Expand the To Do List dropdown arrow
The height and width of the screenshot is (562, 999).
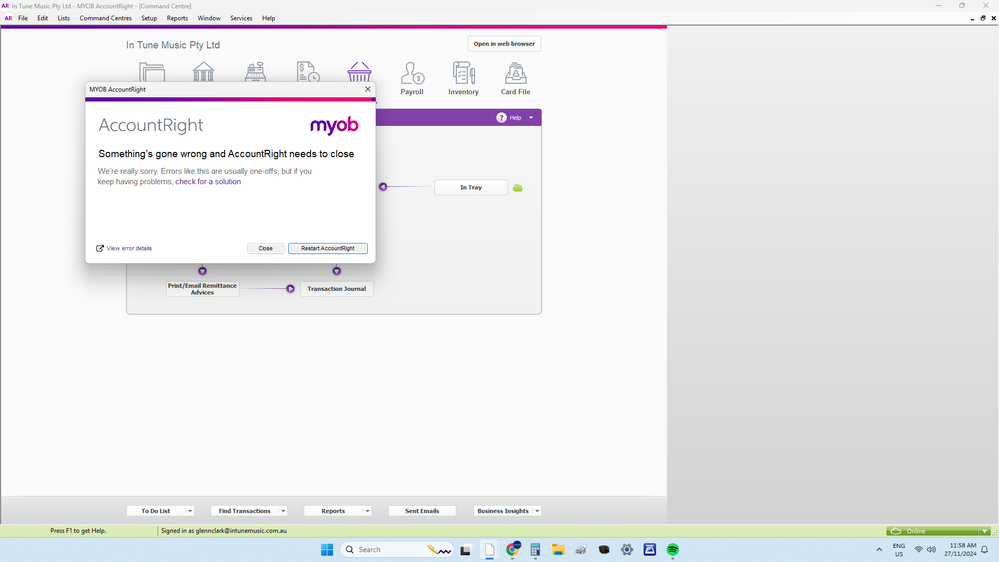tap(190, 511)
